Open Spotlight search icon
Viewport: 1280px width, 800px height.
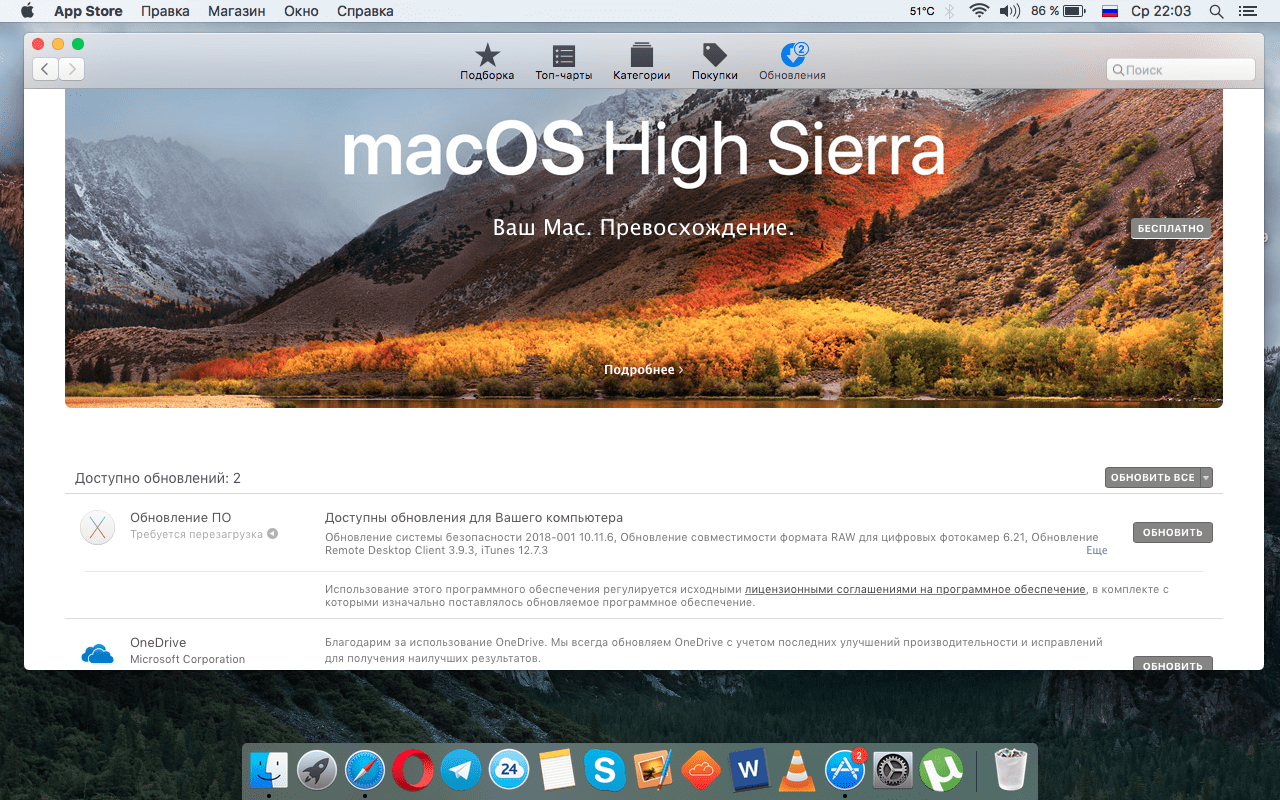1216,11
